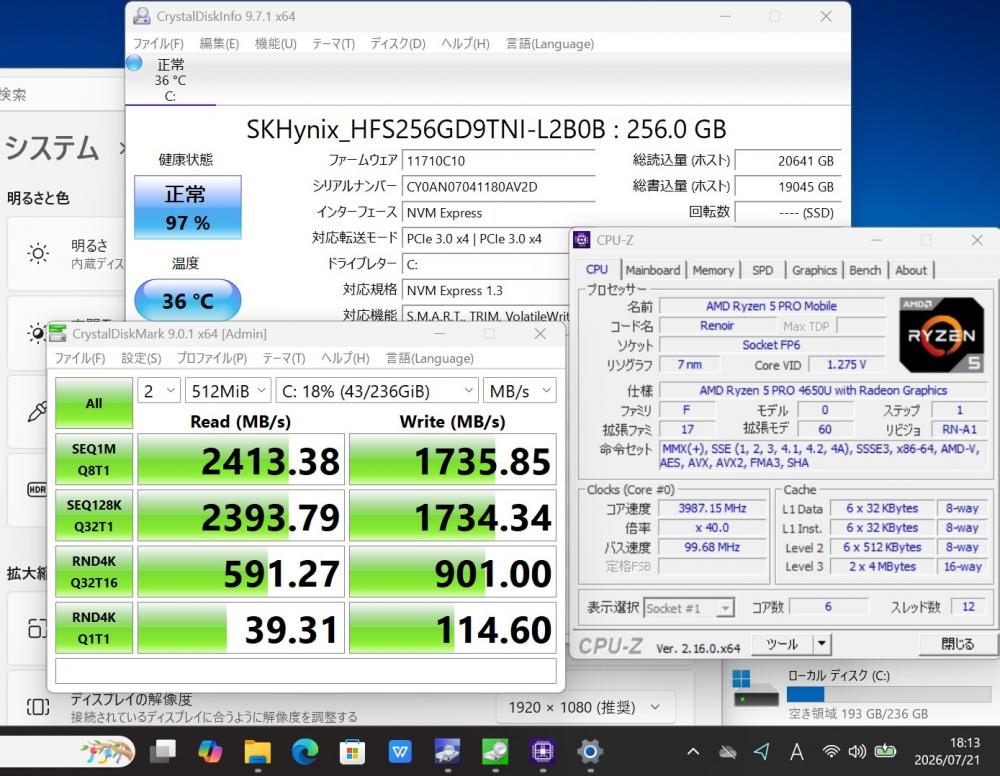Click CPU-Z 閉じる button
This screenshot has height=776, width=1000.
957,644
